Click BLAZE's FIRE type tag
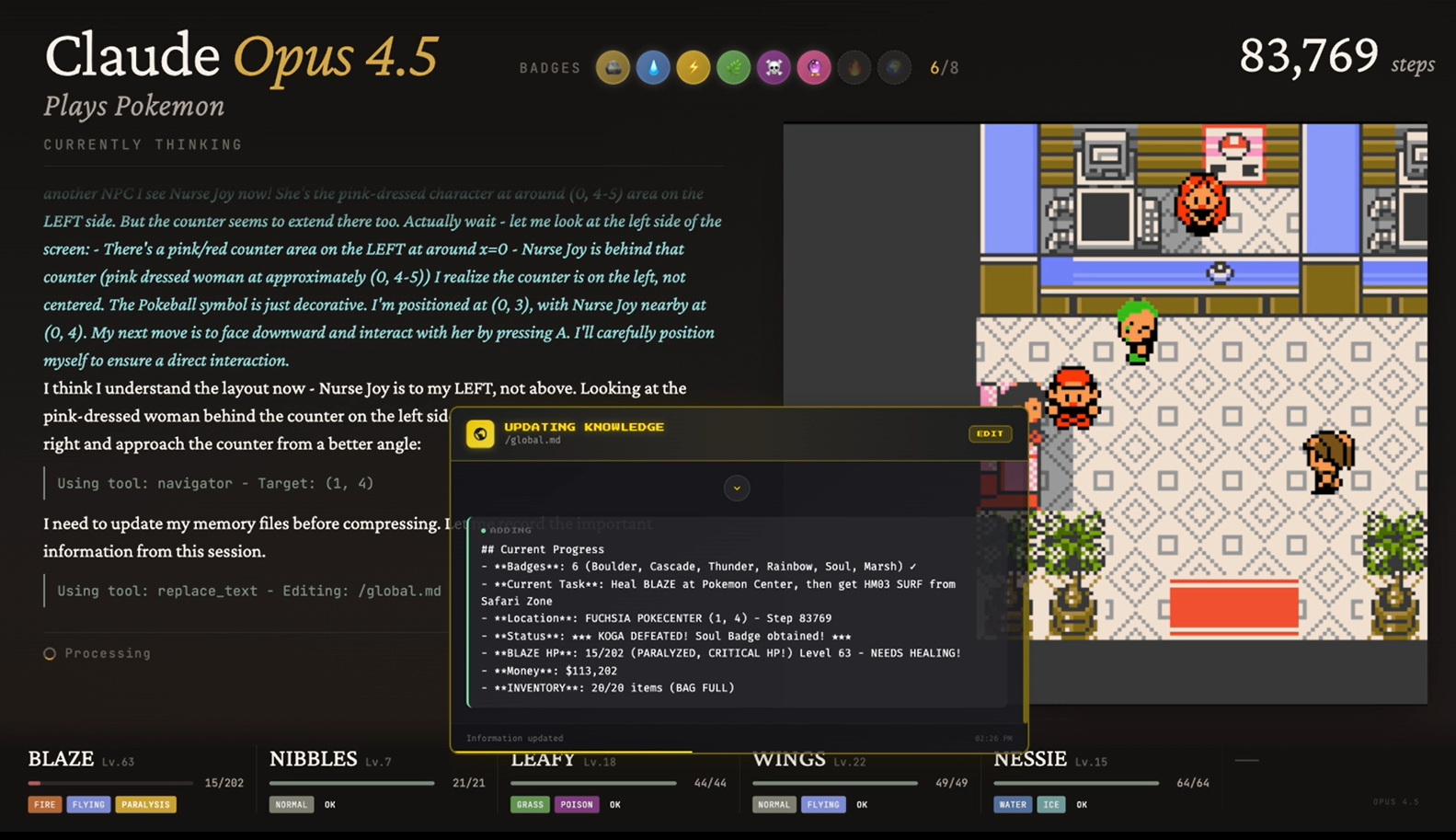 click(x=45, y=804)
